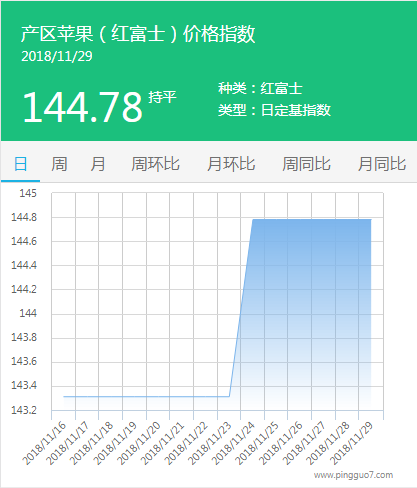Open the 周同比 tab
The image size is (417, 488).
point(306,164)
